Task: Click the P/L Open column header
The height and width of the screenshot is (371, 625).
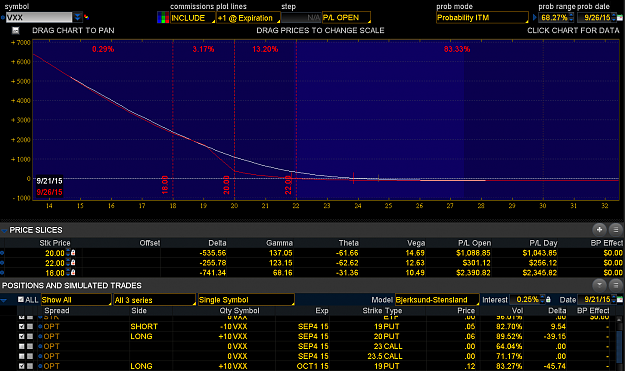Action: tap(474, 243)
